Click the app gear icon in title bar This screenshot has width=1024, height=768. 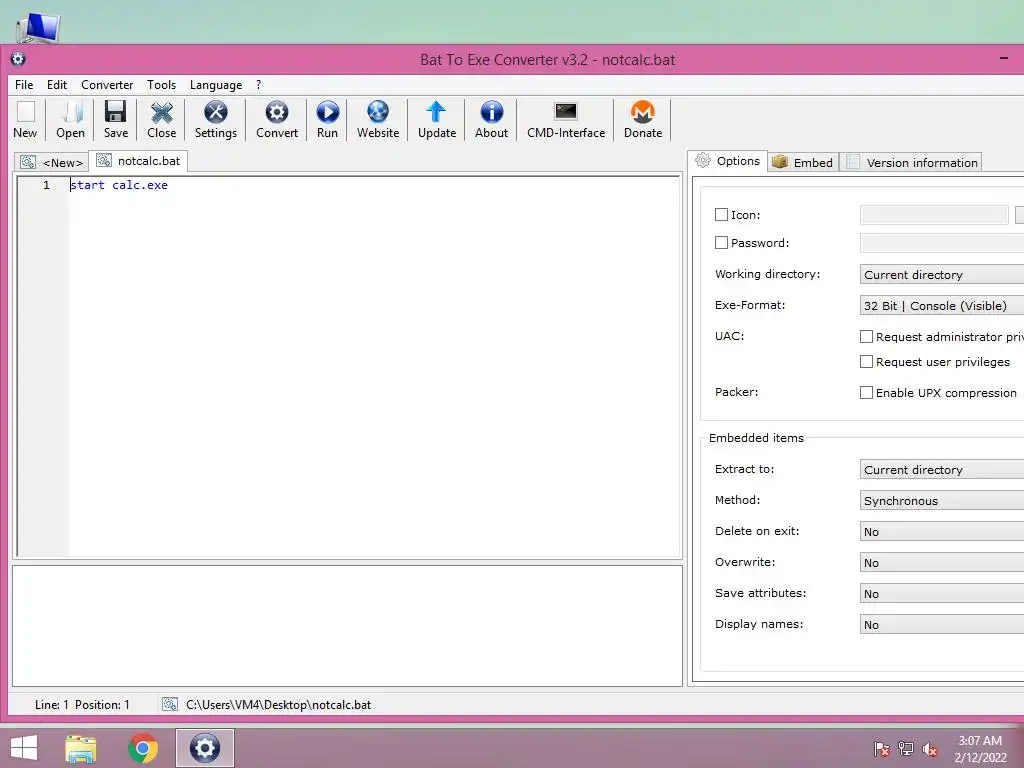tap(18, 59)
